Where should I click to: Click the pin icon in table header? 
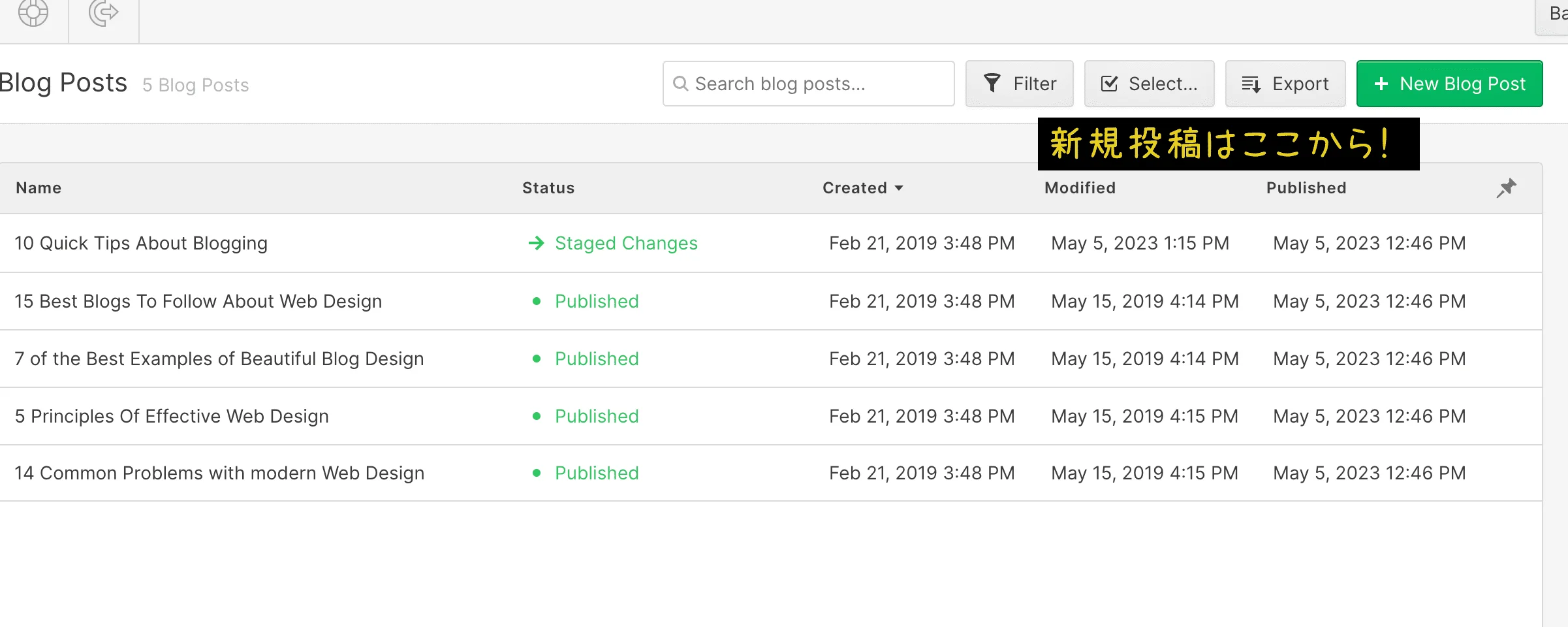coord(1507,188)
